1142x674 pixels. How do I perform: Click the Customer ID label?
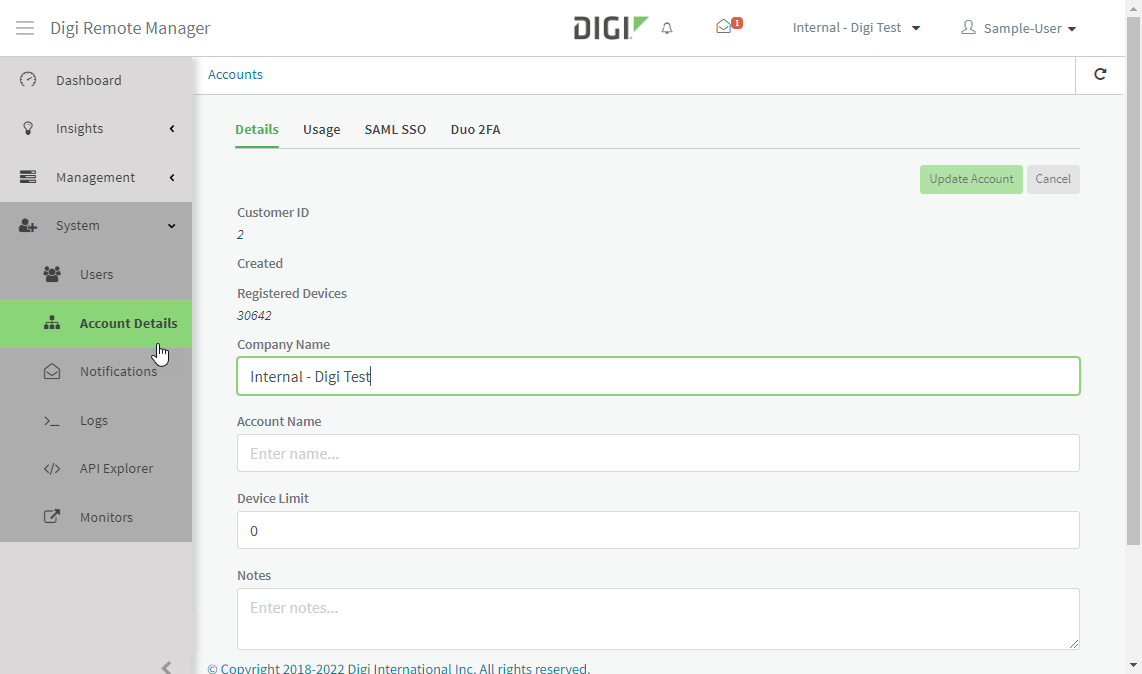pos(273,212)
